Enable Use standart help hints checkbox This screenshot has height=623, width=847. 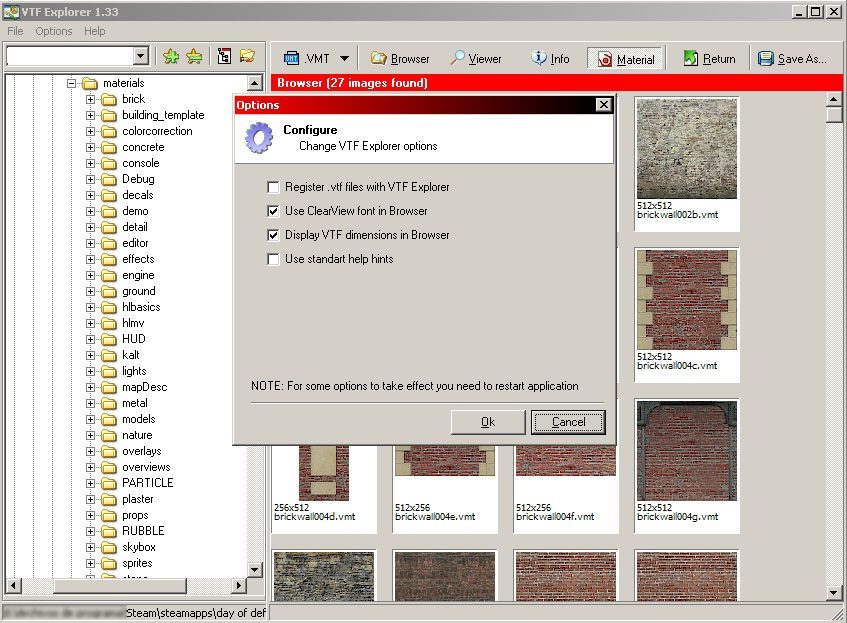coord(273,259)
